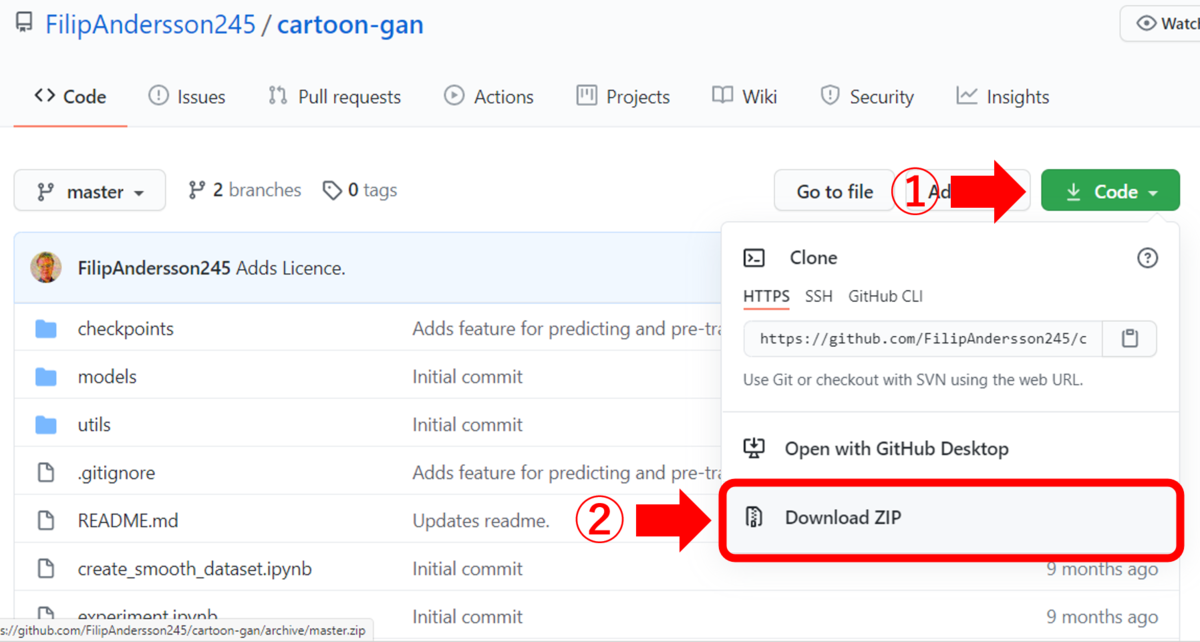Image resolution: width=1200 pixels, height=642 pixels.
Task: Click the .gitignore file icon
Action: click(x=46, y=473)
